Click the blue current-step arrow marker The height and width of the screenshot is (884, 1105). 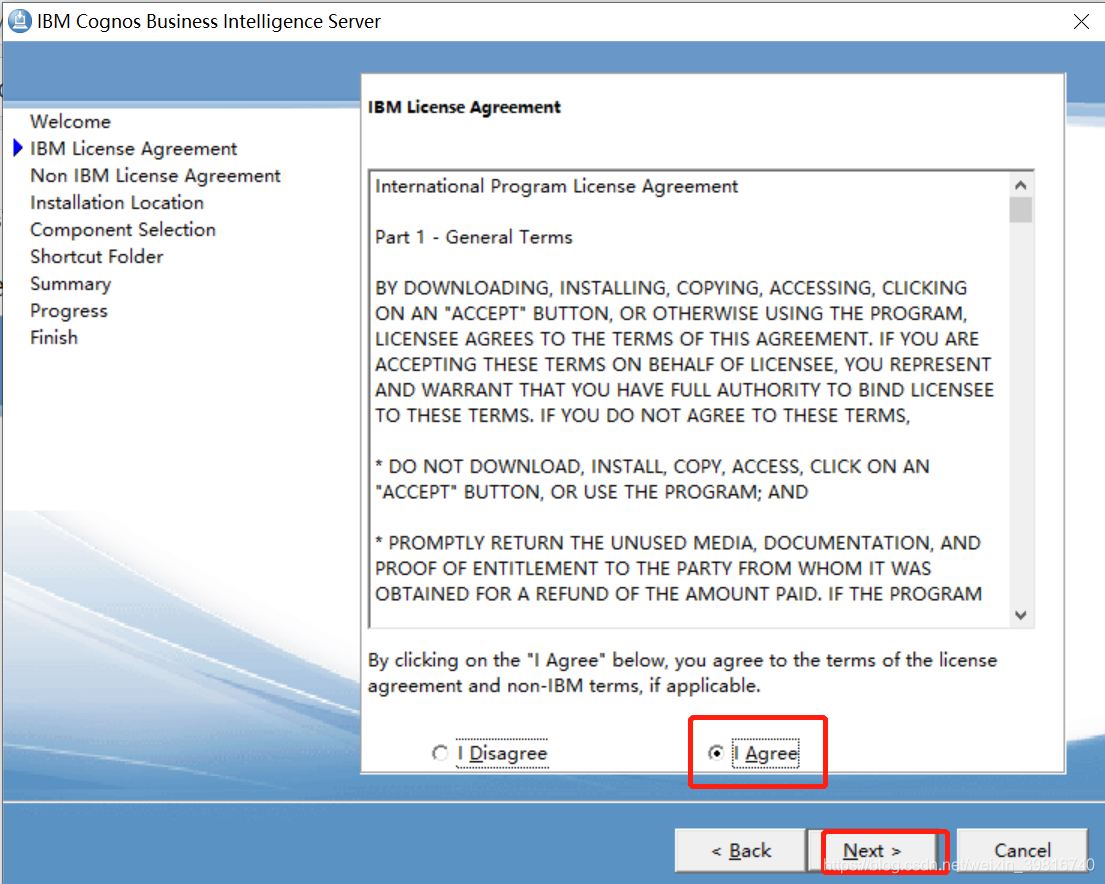point(18,148)
